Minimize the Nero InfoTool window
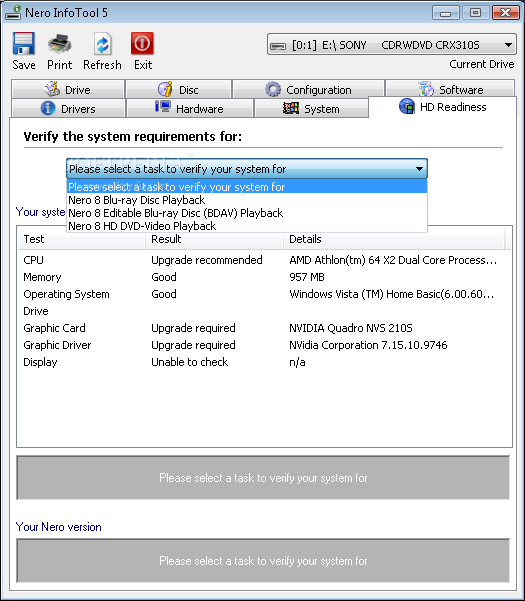525x601 pixels. pos(445,13)
